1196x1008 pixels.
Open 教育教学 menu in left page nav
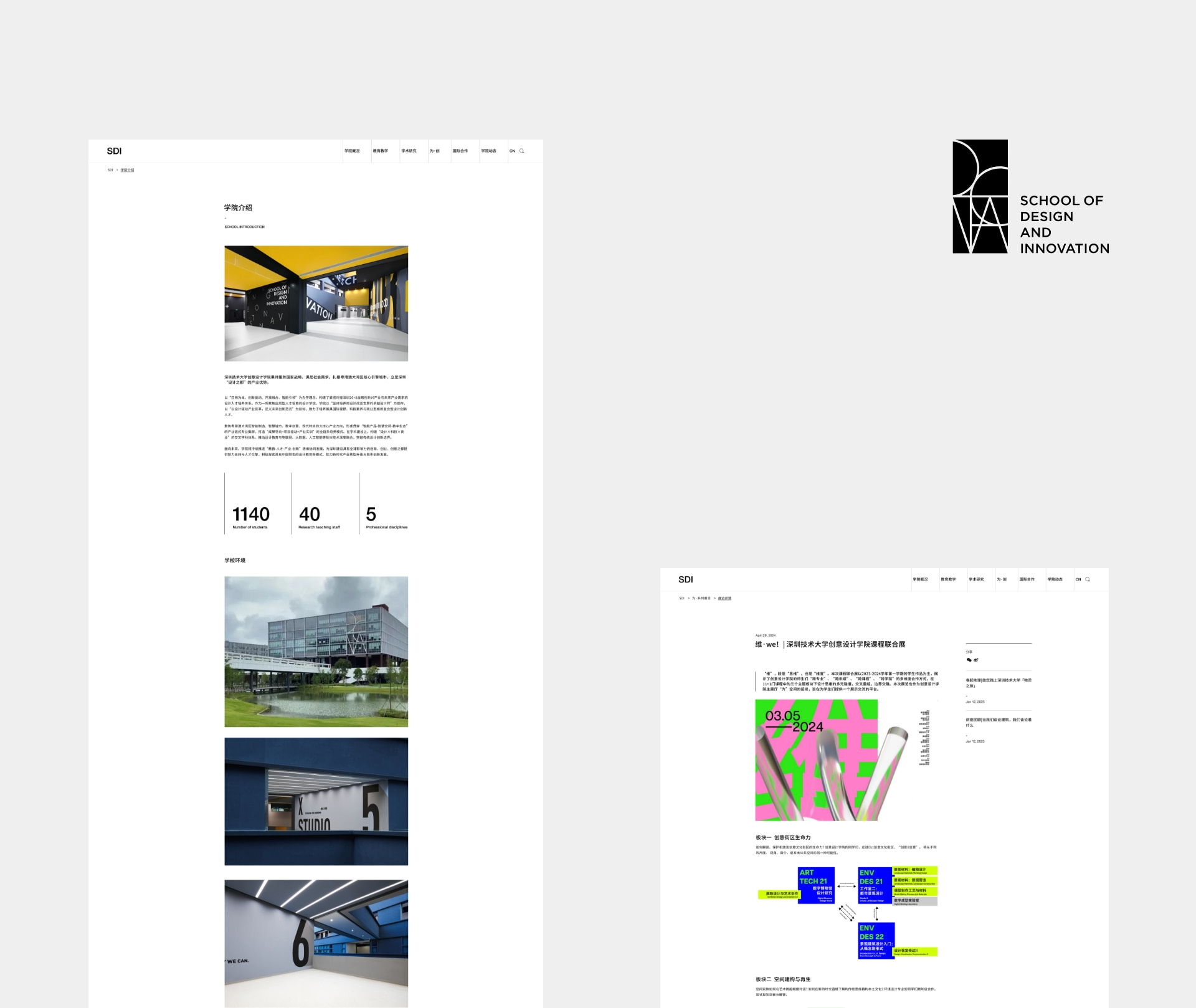click(380, 151)
